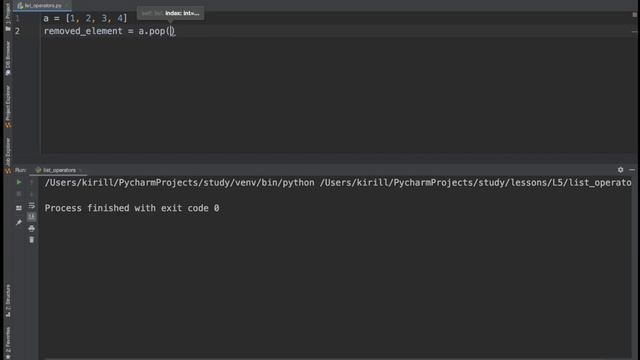Viewport: 640px width, 360px height.
Task: Click the Down the stack trace arrow
Action: [31, 194]
